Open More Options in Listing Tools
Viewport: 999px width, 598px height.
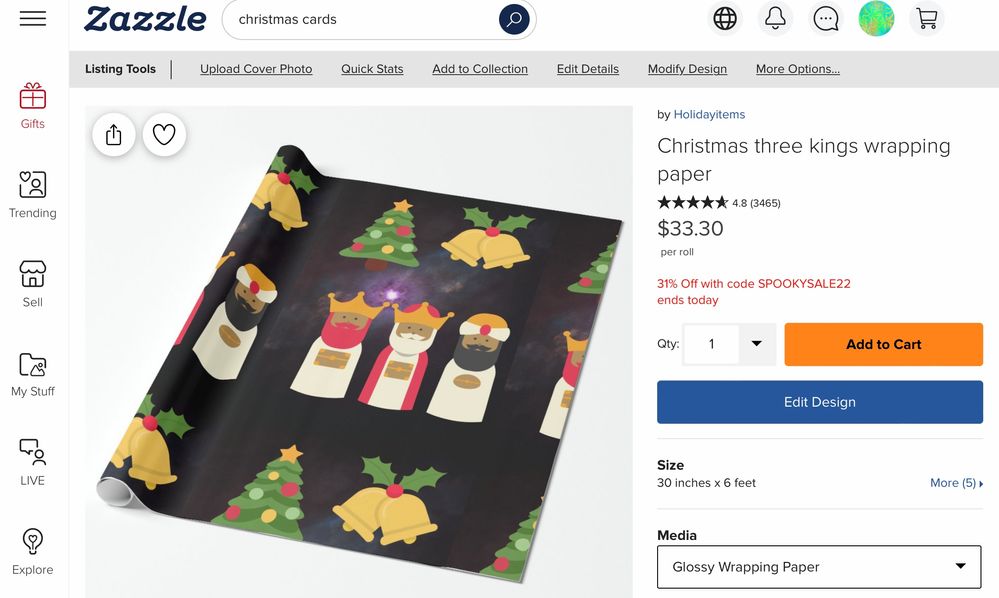[x=798, y=69]
